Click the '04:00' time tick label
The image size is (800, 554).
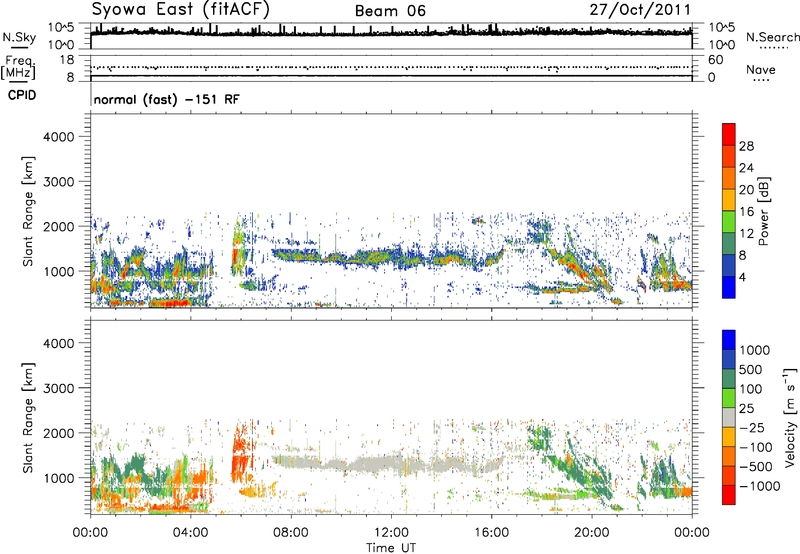pos(190,533)
